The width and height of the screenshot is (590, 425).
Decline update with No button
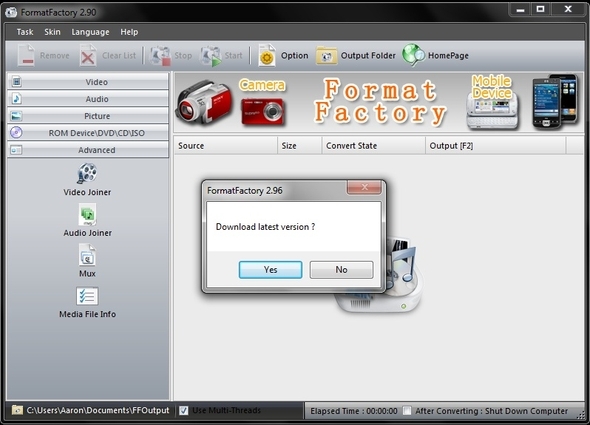click(341, 270)
